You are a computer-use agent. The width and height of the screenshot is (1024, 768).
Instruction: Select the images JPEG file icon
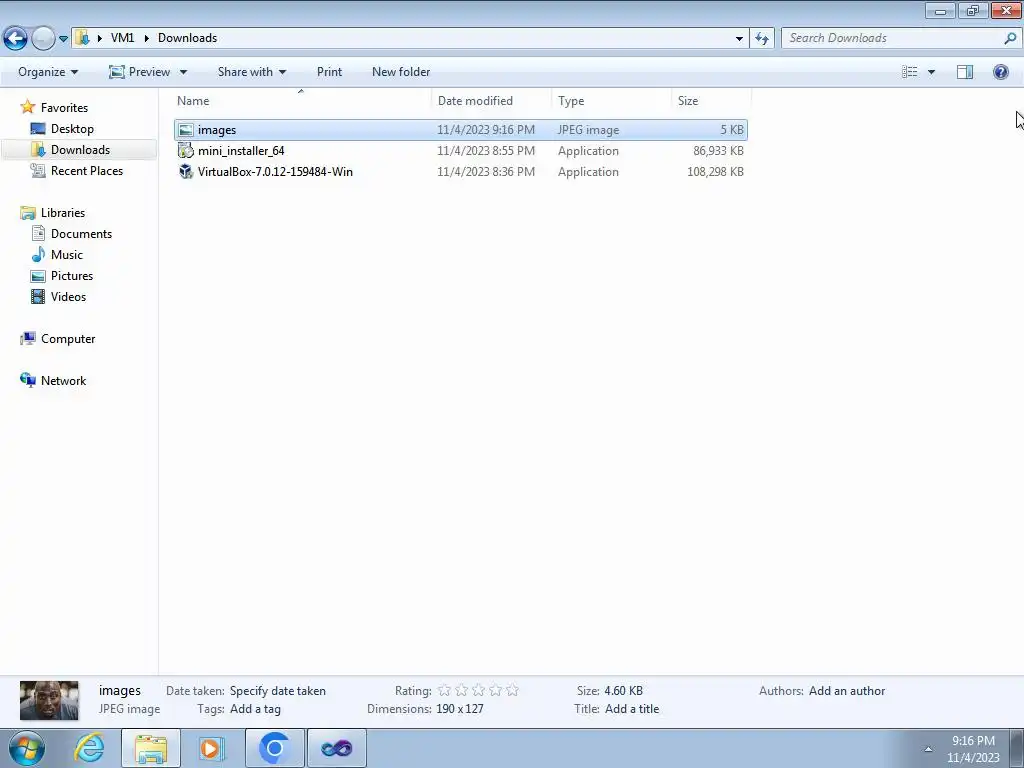186,130
